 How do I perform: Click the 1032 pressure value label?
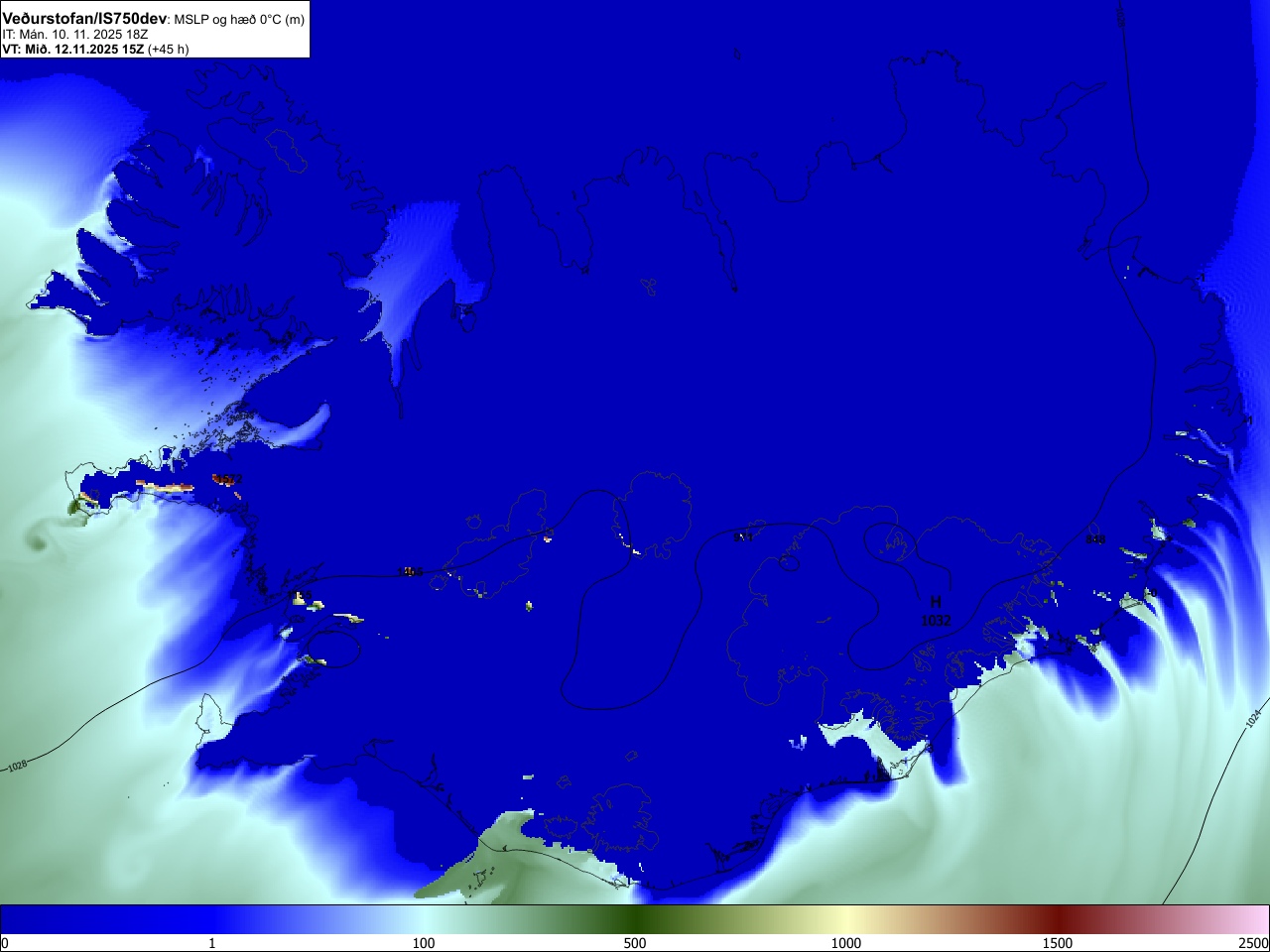pyautogui.click(x=936, y=621)
